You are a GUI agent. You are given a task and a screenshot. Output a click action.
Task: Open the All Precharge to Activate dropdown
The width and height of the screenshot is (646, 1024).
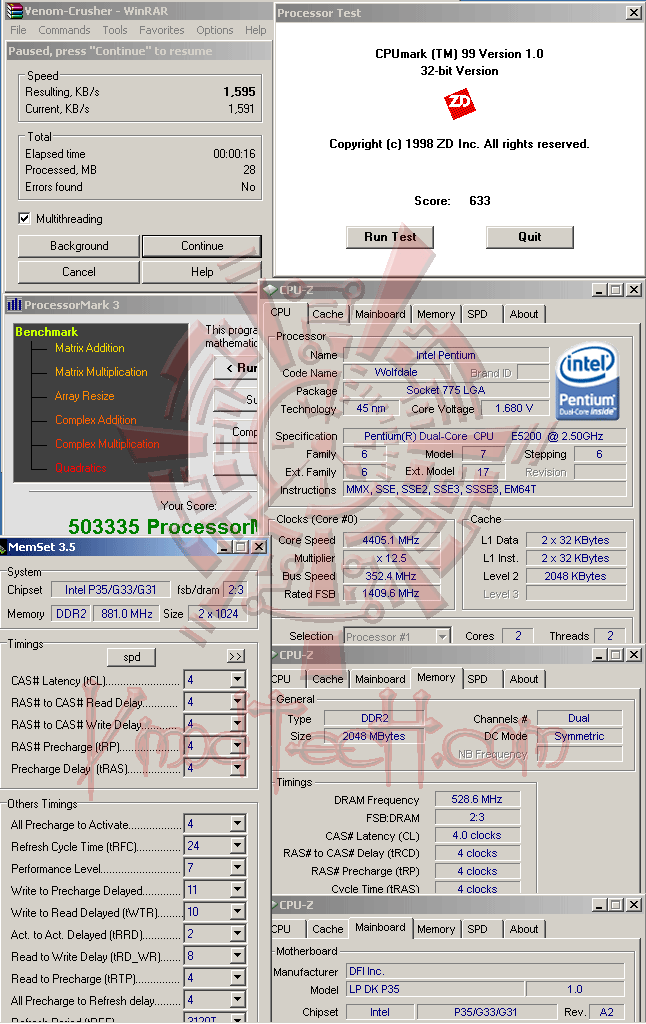(x=238, y=824)
